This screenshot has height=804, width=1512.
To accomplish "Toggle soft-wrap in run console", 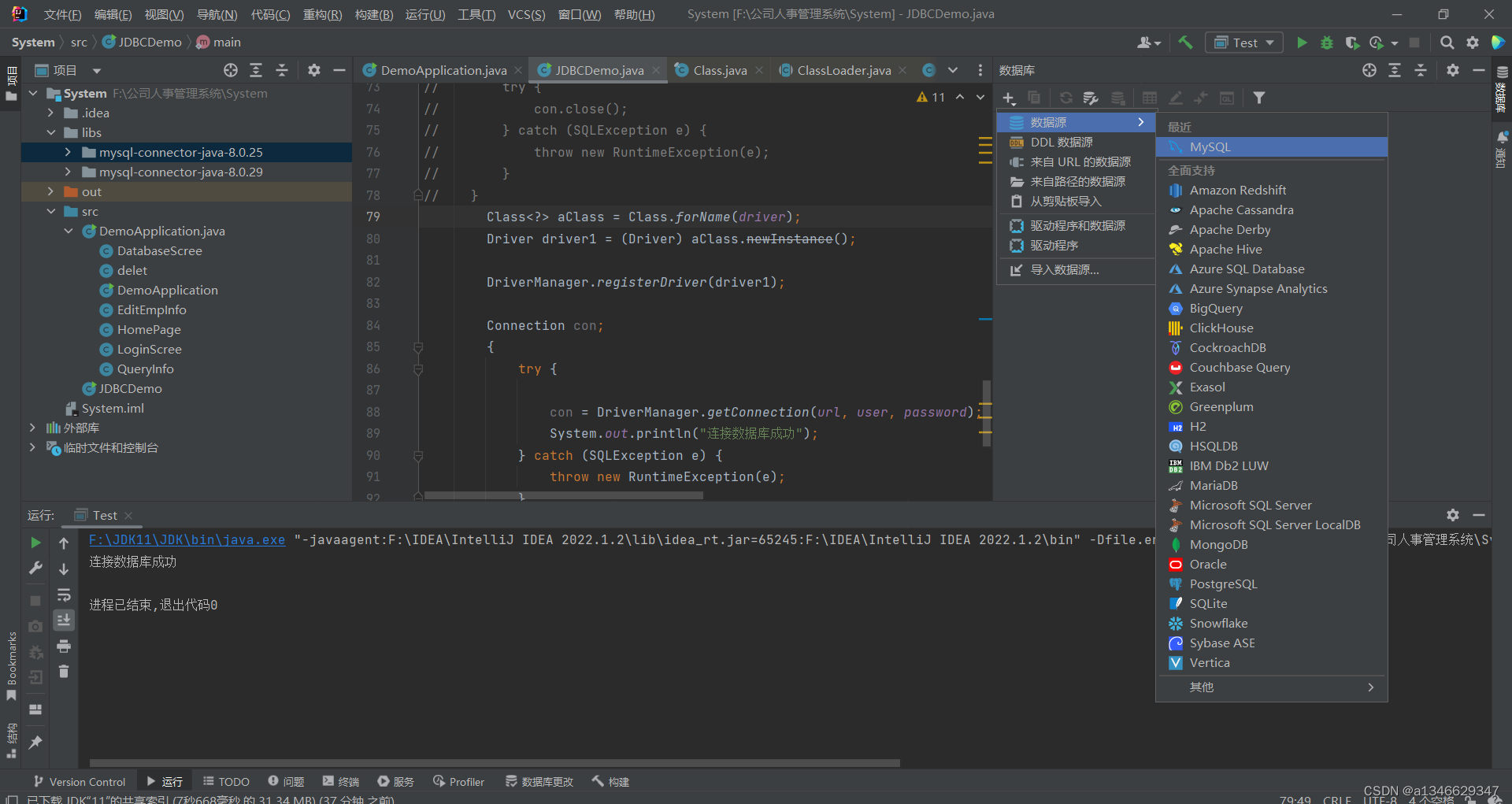I will (x=64, y=595).
